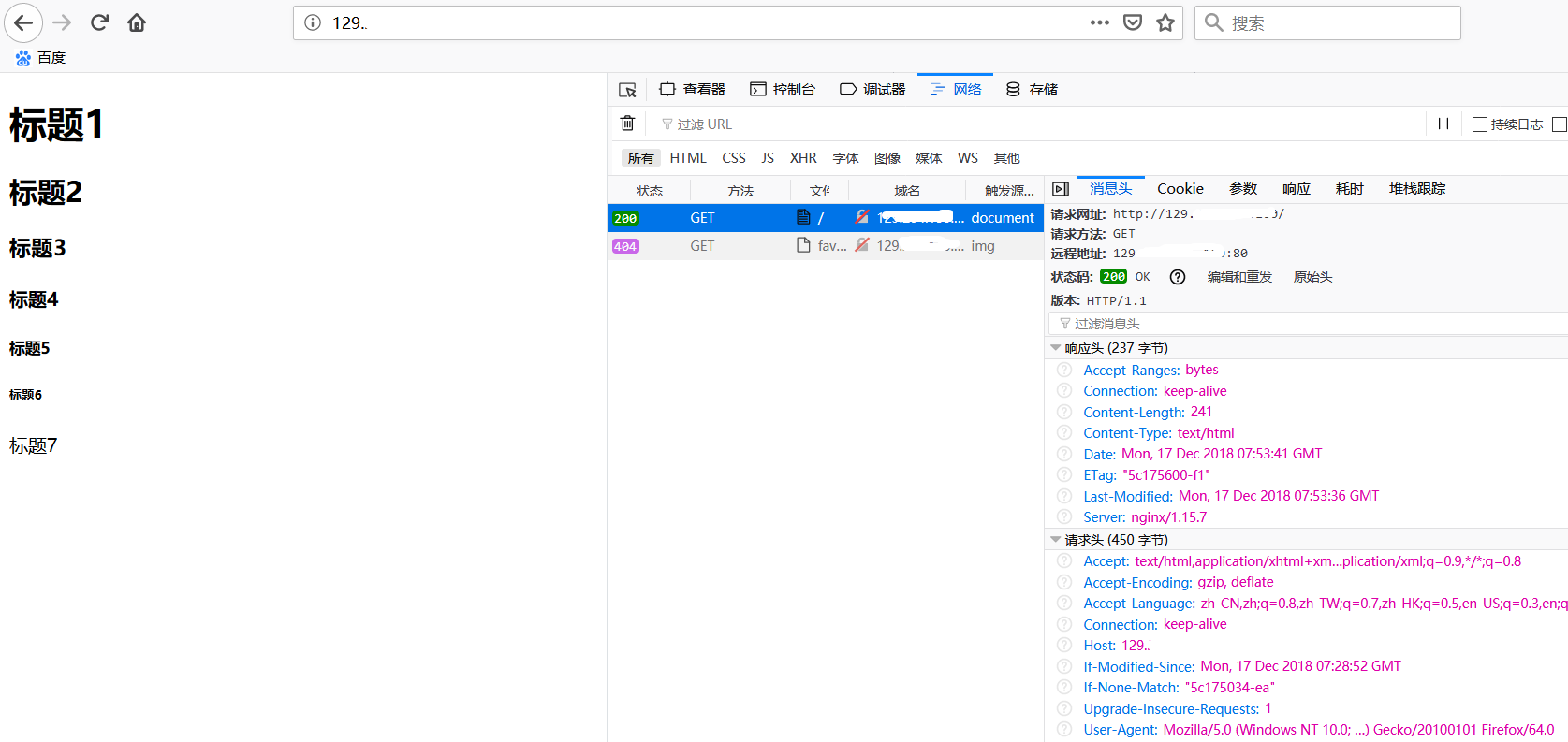Open the 堆栈跟踪 details tab
The height and width of the screenshot is (742, 1568).
point(1417,189)
